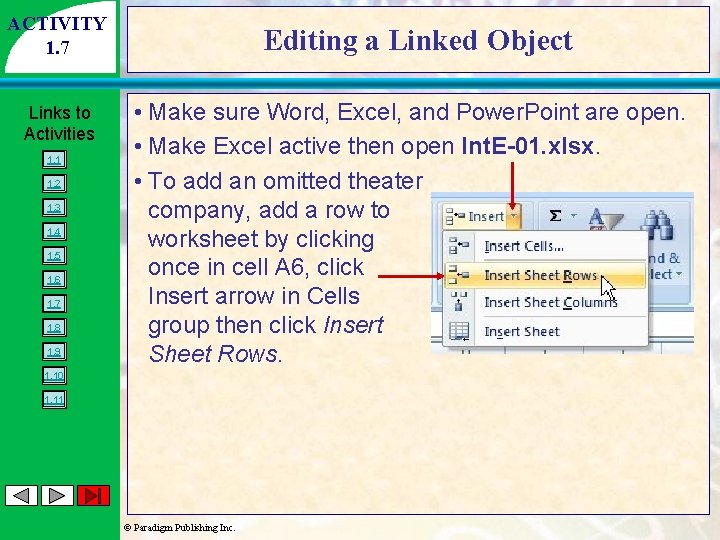Screen dimensions: 720x540
Task: Advance to next slide with right arrow
Action: click(x=57, y=495)
